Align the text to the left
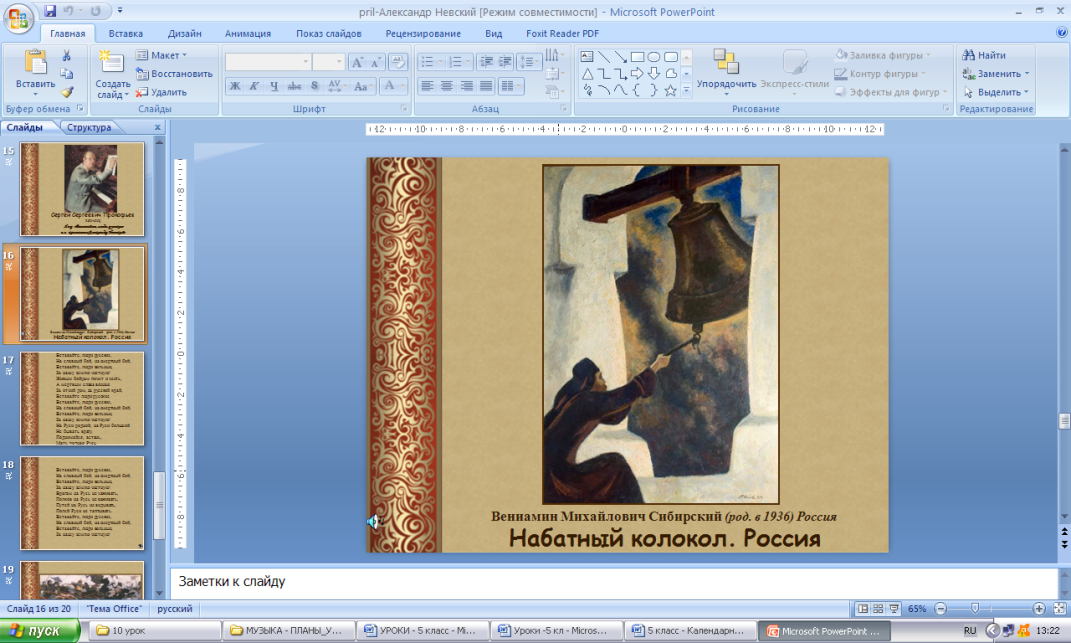Viewport: 1071px width, 643px height. [x=427, y=86]
